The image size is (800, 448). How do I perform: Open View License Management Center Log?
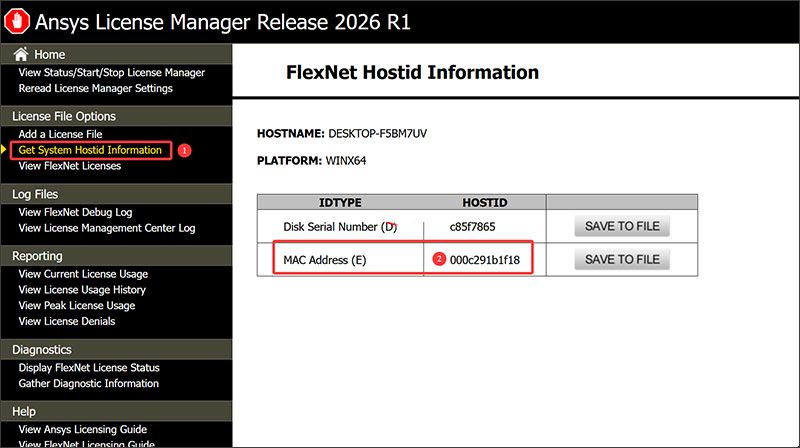[x=107, y=228]
